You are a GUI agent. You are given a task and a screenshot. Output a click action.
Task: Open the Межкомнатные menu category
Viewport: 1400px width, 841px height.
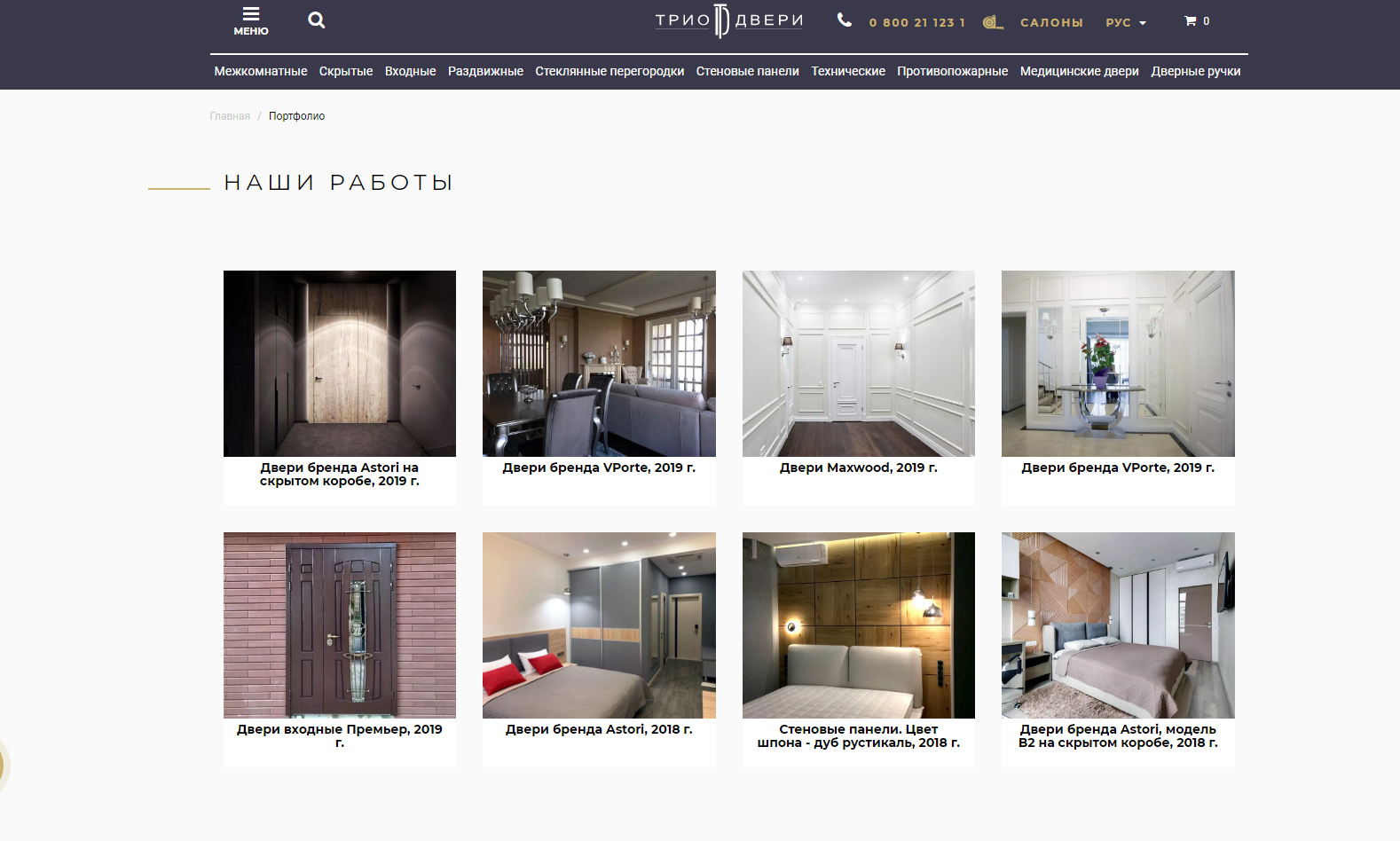260,71
